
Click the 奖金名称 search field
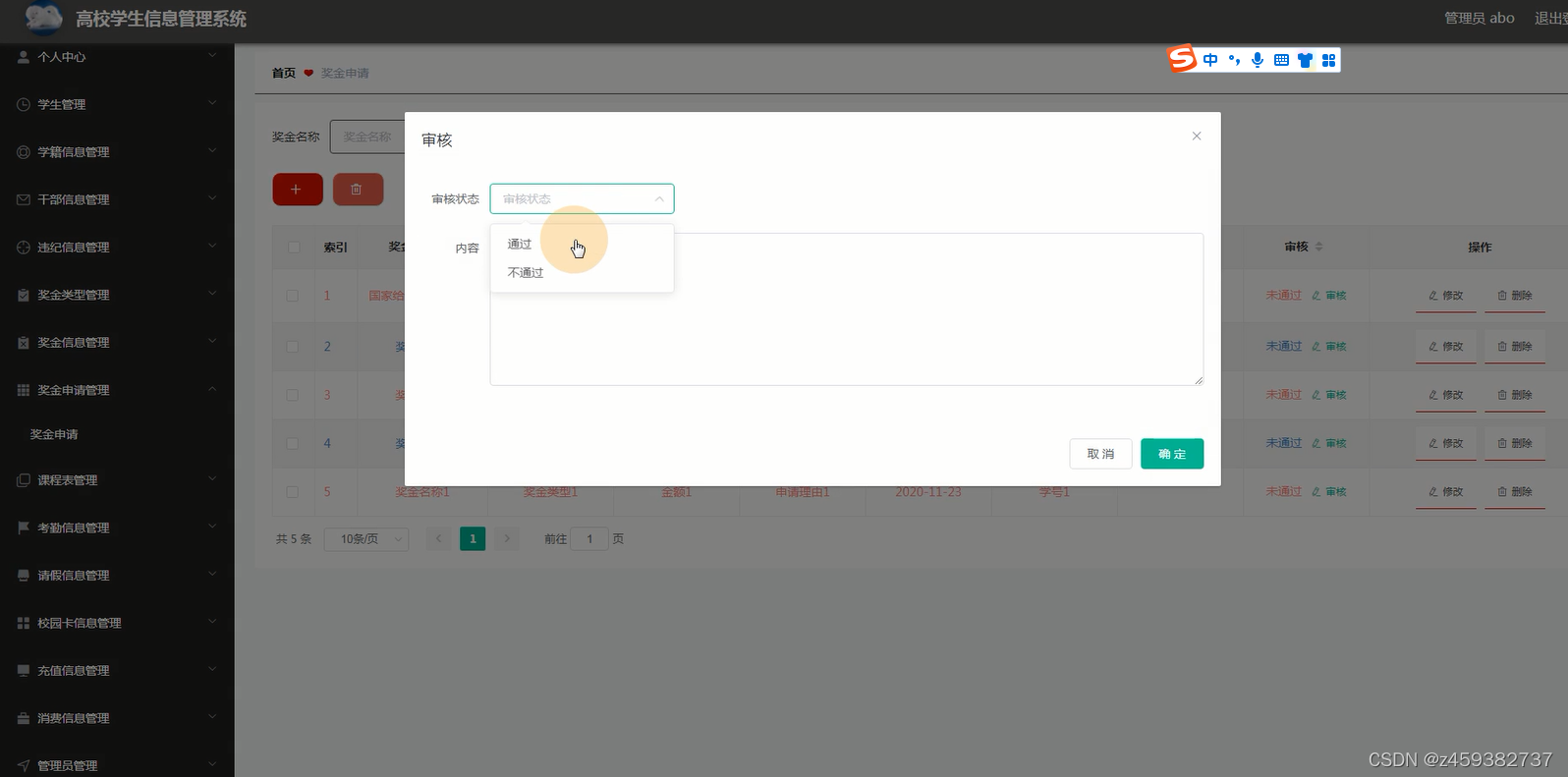coord(367,137)
